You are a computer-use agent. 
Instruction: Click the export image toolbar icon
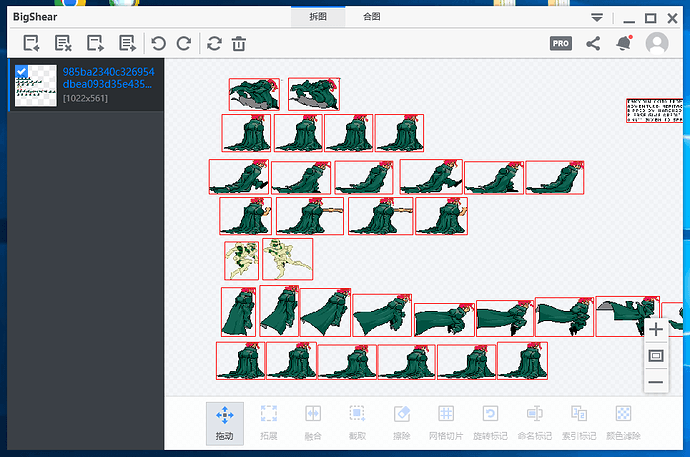95,43
